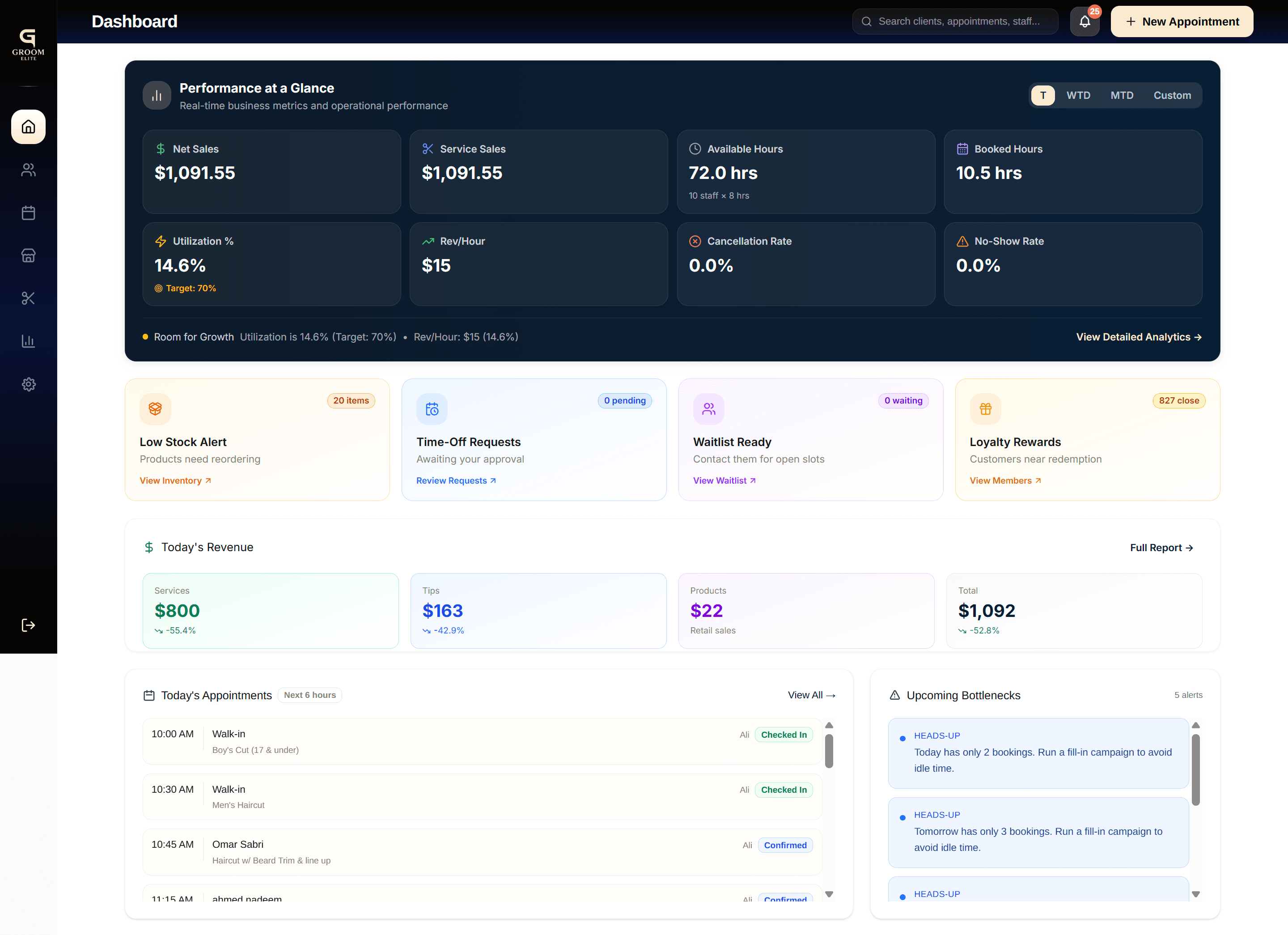Image resolution: width=1288 pixels, height=935 pixels.
Task: Click the bottlenecks list scrollbar thumb
Action: [x=1196, y=770]
